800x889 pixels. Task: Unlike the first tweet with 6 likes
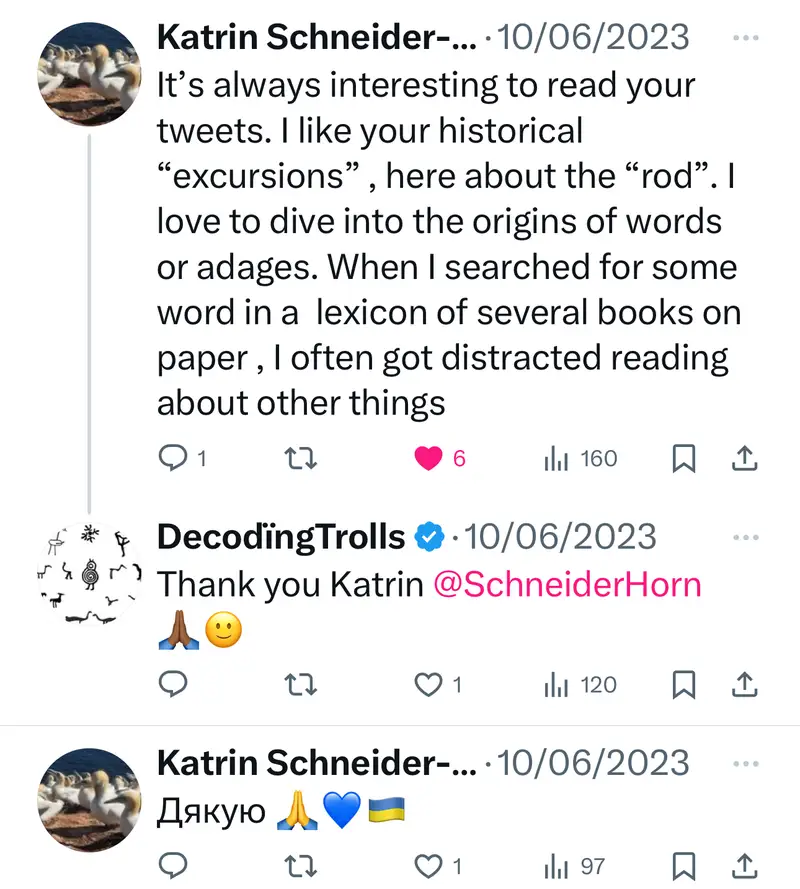(x=429, y=459)
